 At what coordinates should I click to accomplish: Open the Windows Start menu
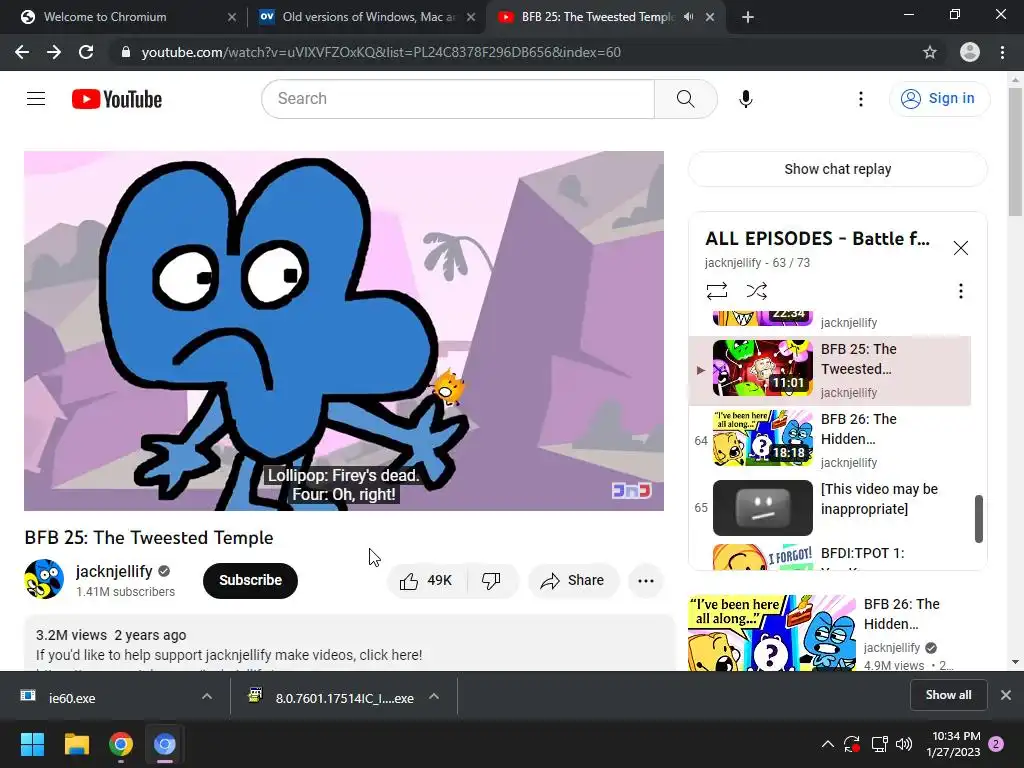[x=32, y=744]
